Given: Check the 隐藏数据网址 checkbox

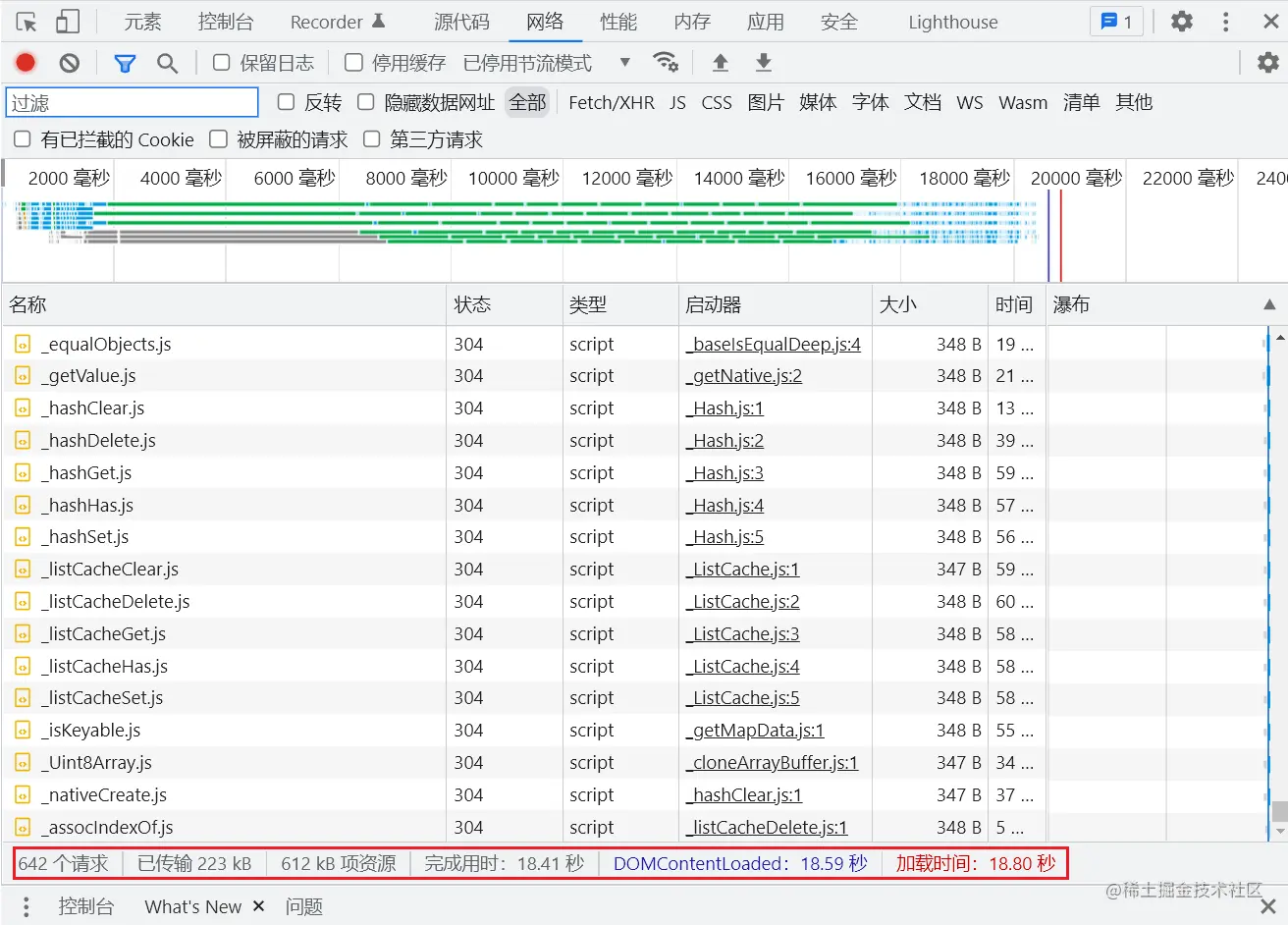Looking at the screenshot, I should click(366, 102).
